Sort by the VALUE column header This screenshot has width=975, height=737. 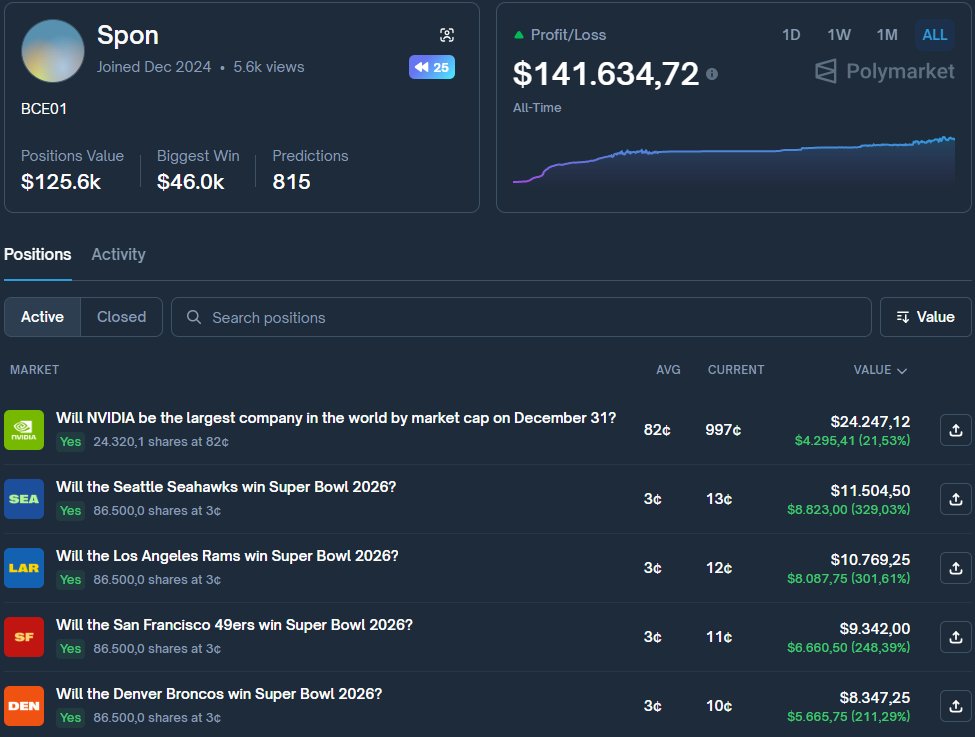pyautogui.click(x=880, y=370)
